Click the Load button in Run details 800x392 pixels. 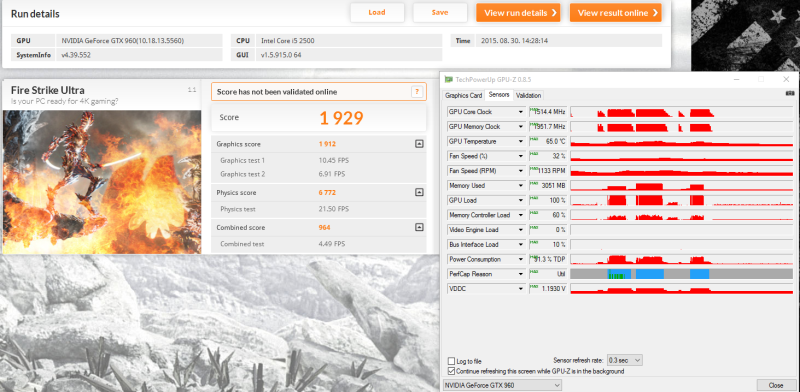pyautogui.click(x=377, y=13)
